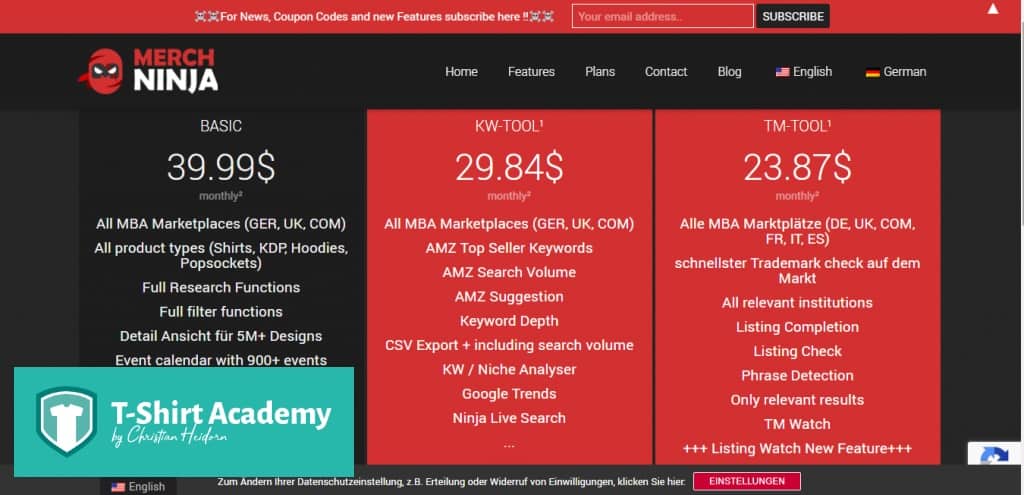Switch site language to German
This screenshot has height=495, width=1024.
coord(896,72)
